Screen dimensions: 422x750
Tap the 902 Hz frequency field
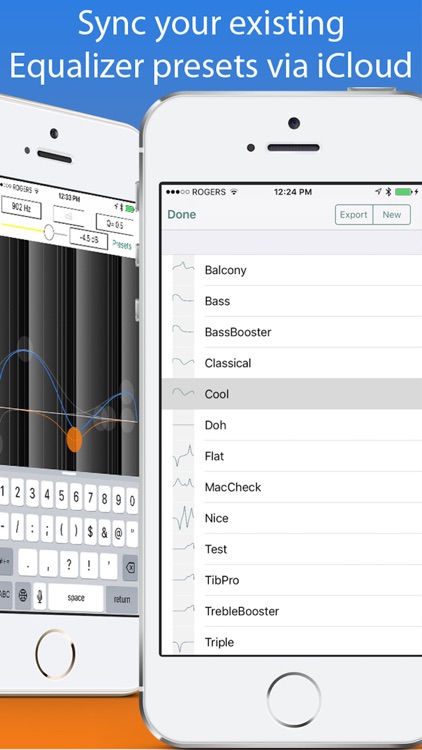point(21,208)
